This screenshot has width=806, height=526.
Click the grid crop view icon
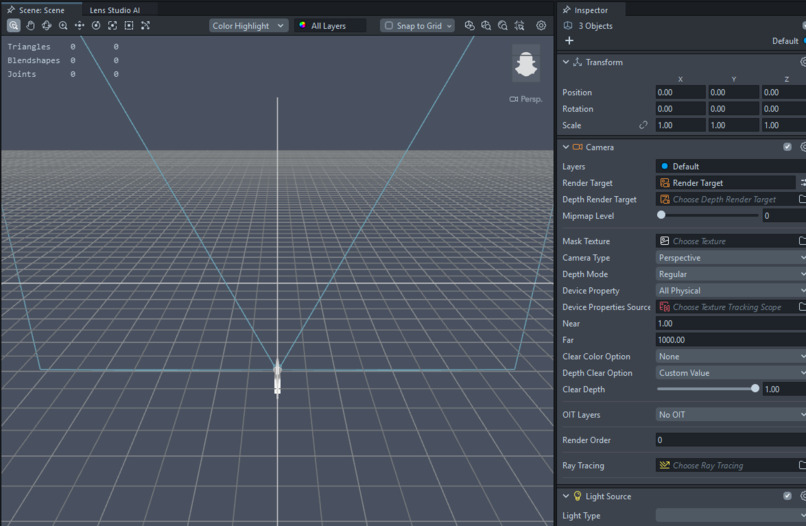click(x=519, y=25)
